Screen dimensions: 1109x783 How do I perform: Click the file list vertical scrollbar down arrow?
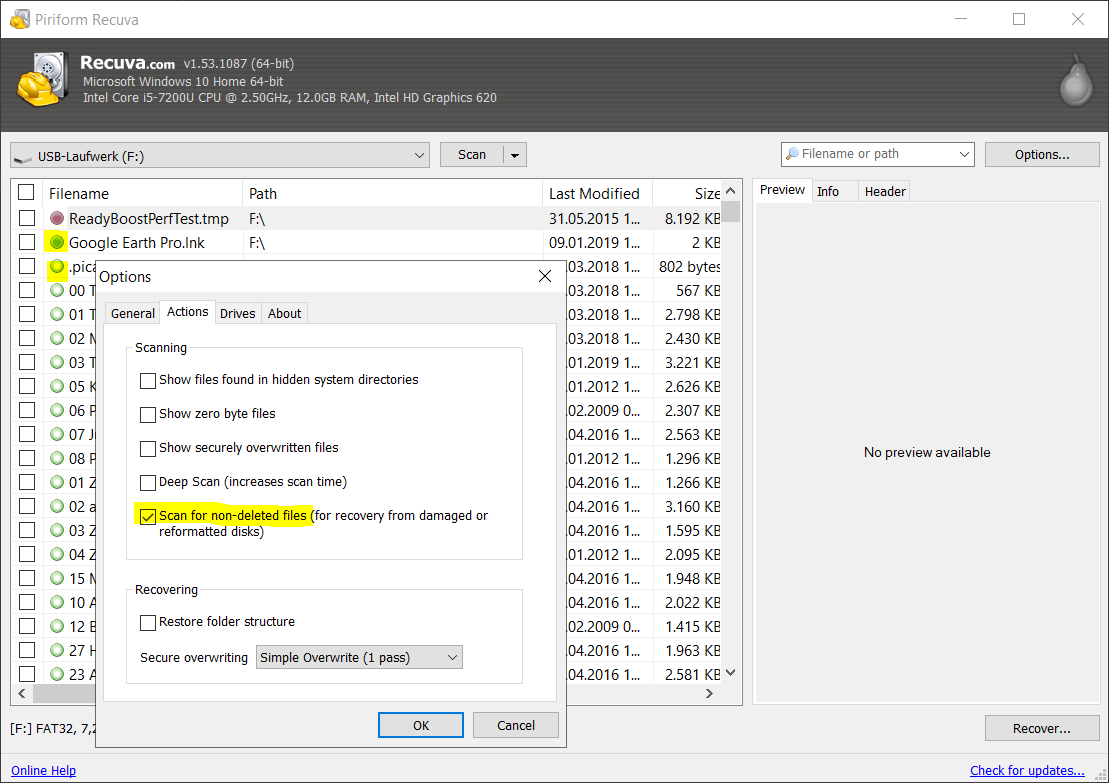pos(731,673)
